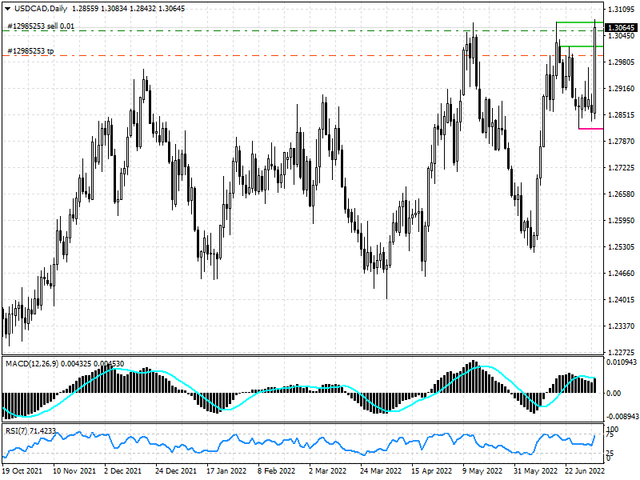Click MACD scale value 0.010943
The image size is (640, 480).
[x=622, y=362]
